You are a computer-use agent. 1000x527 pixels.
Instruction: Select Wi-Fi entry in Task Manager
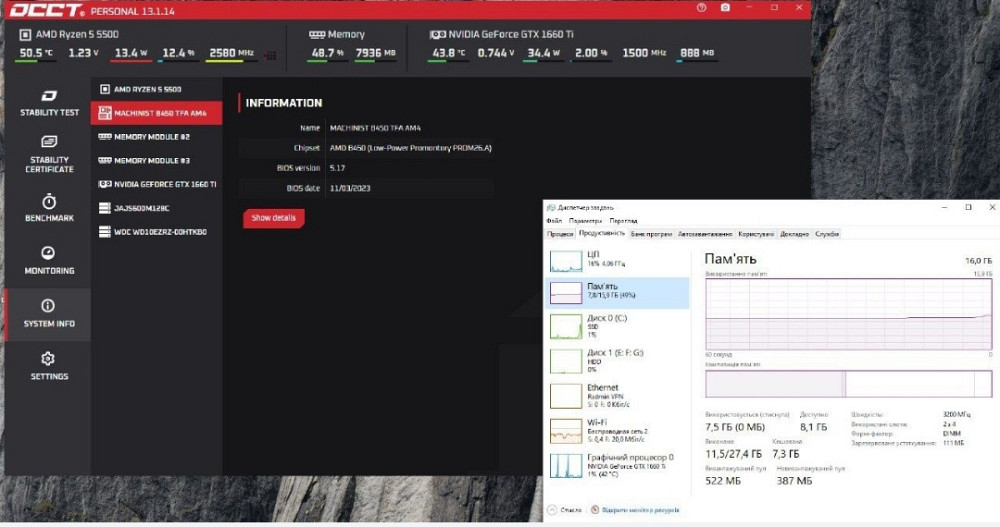(x=617, y=431)
